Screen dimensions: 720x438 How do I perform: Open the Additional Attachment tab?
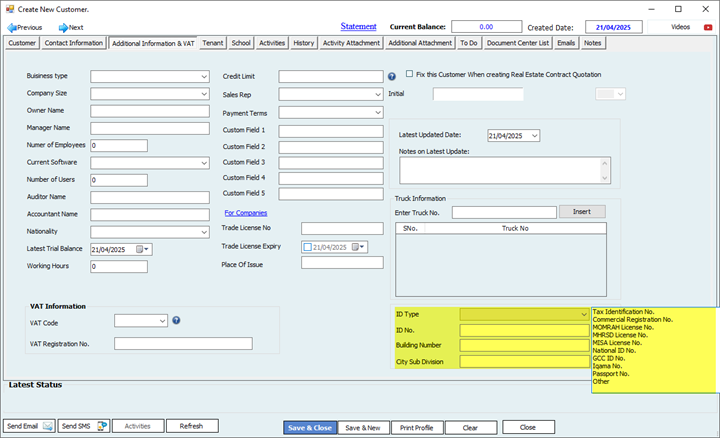[420, 43]
